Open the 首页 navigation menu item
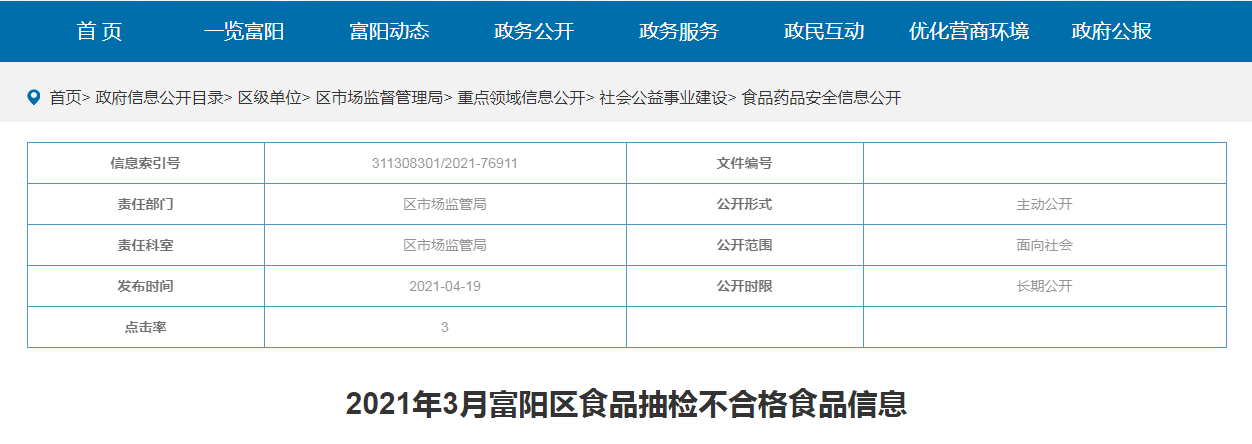 point(99,31)
